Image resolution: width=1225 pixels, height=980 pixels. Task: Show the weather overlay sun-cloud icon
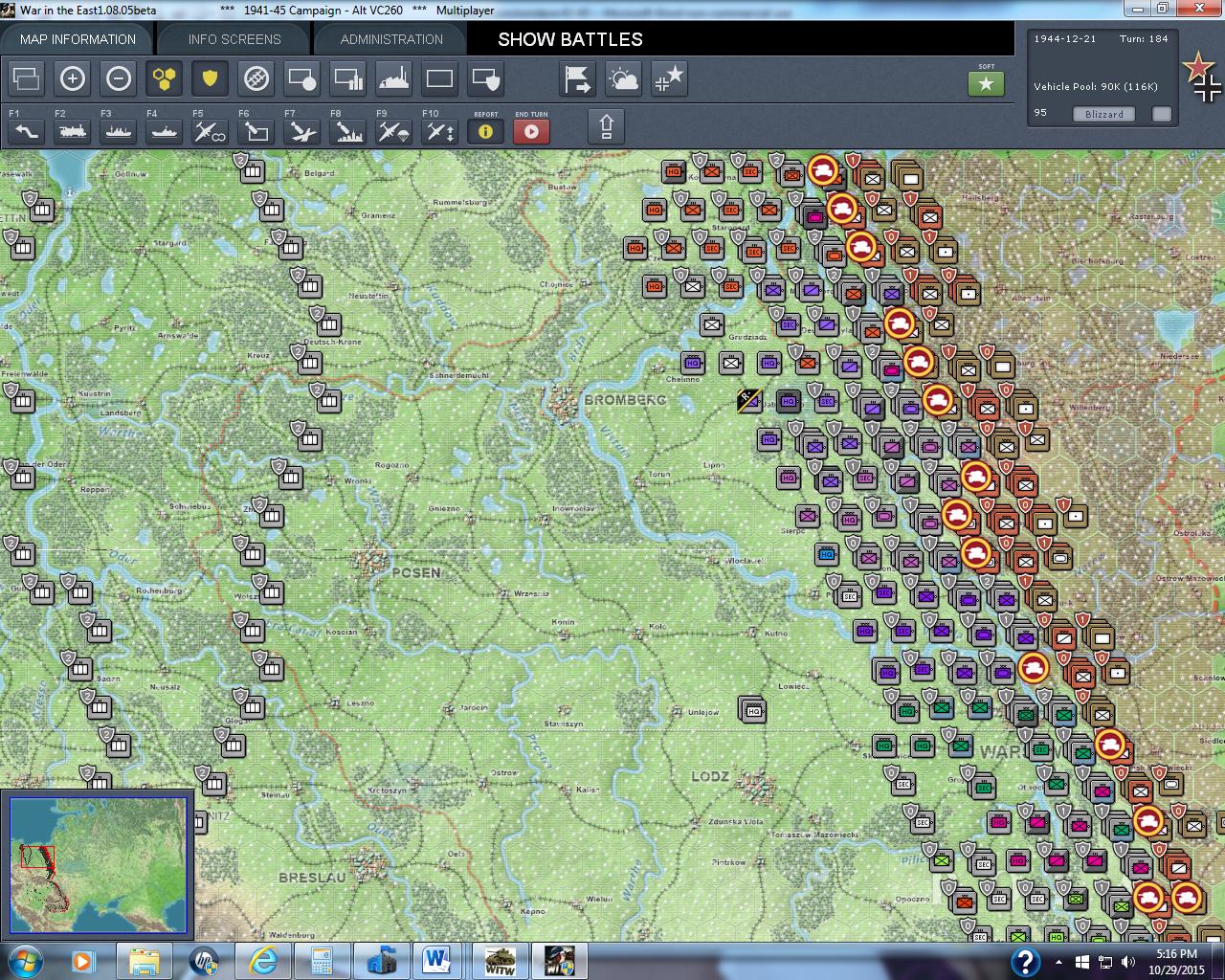tap(624, 78)
